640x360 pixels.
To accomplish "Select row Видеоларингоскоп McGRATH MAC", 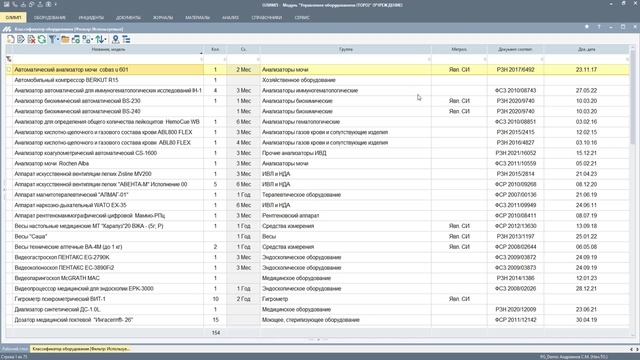I will [318, 278].
